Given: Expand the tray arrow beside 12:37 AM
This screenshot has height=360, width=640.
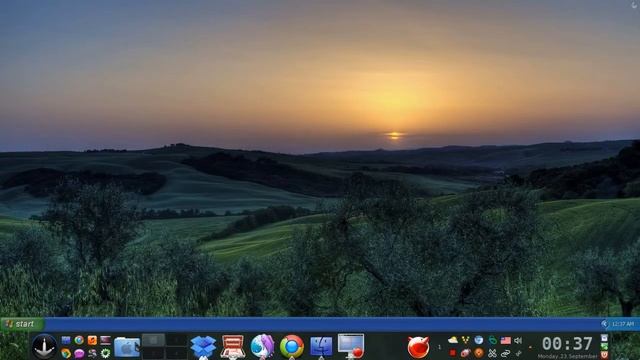Looking at the screenshot, I should point(604,324).
